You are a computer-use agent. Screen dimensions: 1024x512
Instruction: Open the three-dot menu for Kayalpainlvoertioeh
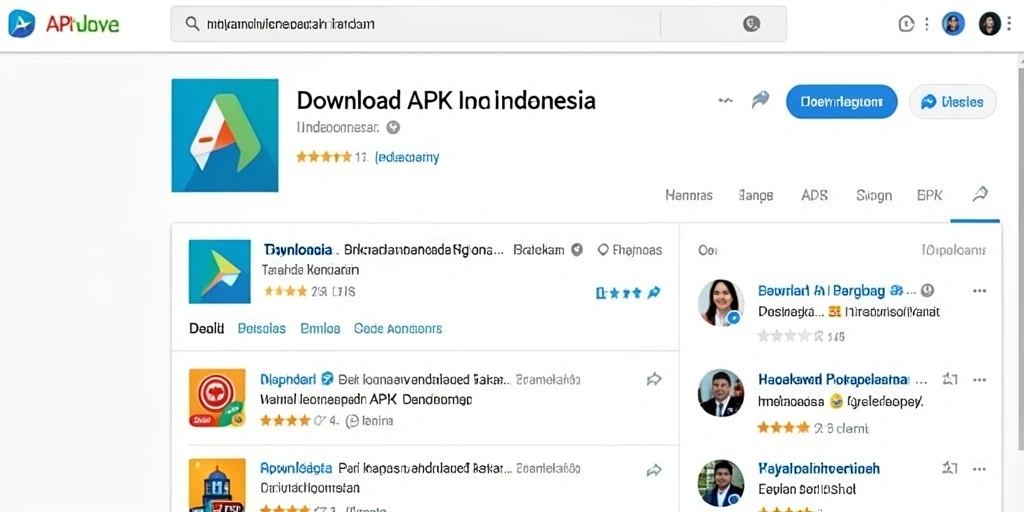[x=980, y=469]
